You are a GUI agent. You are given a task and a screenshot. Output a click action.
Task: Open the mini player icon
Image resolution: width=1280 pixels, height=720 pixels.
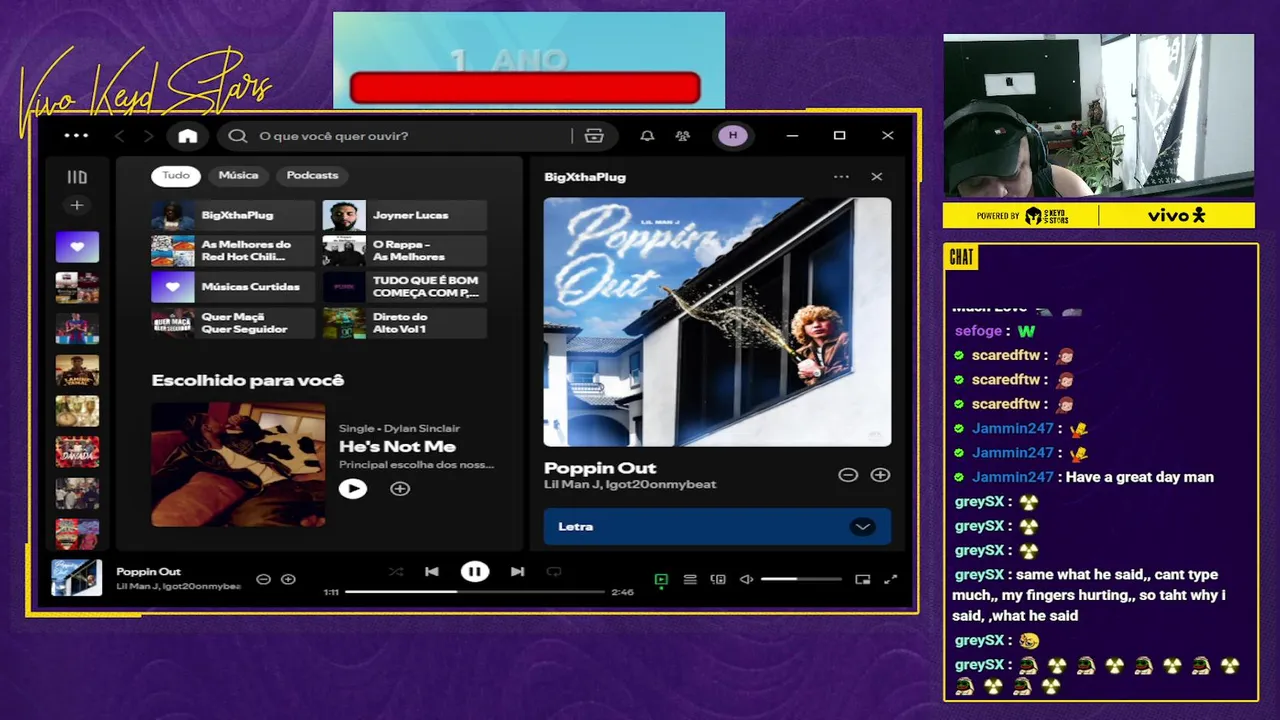tap(863, 579)
